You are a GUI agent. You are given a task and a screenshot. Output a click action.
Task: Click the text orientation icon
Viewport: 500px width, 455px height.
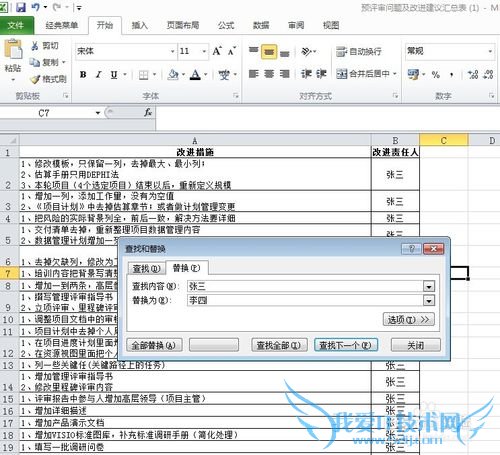(307, 52)
